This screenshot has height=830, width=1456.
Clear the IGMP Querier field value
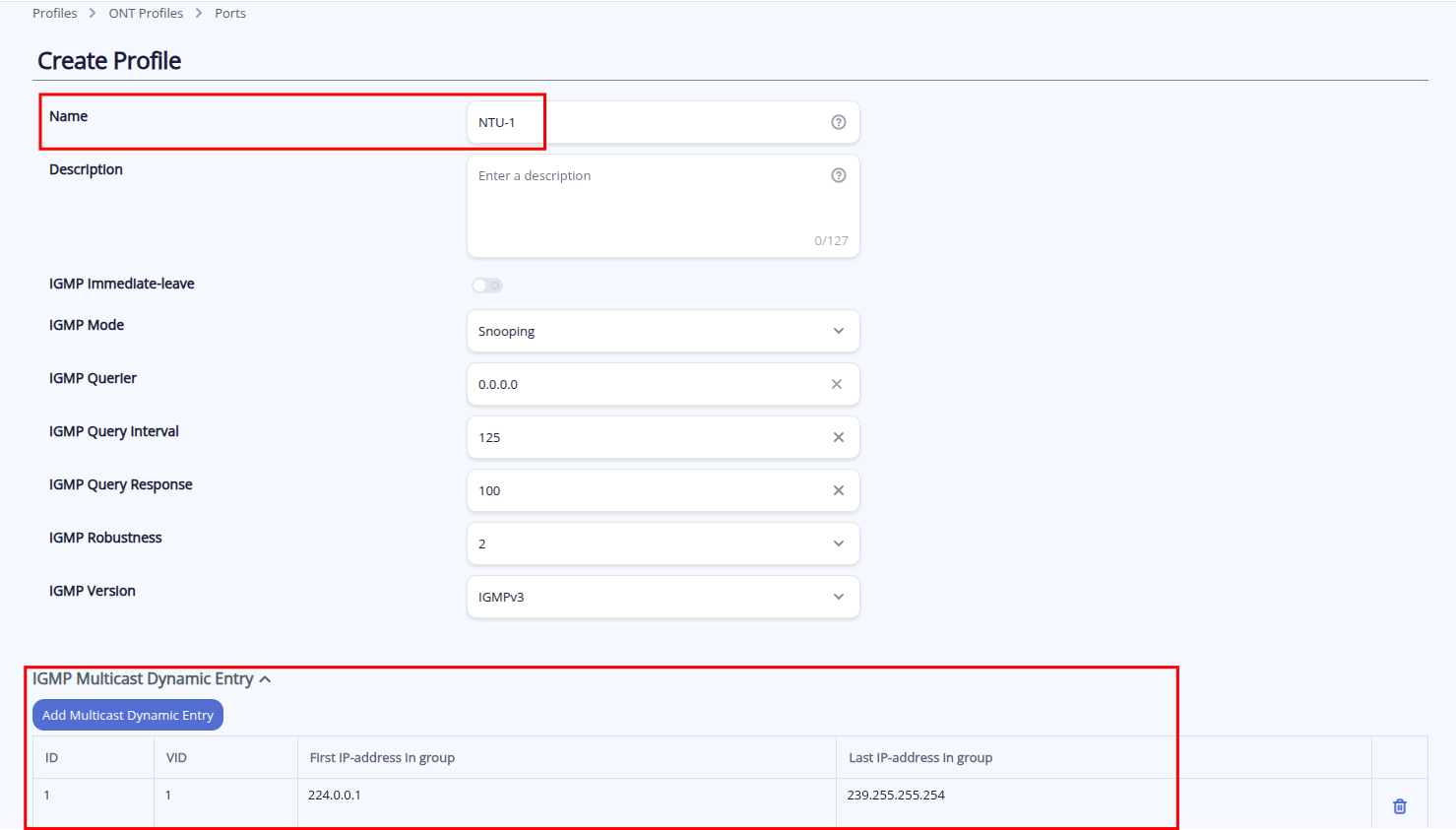[837, 384]
